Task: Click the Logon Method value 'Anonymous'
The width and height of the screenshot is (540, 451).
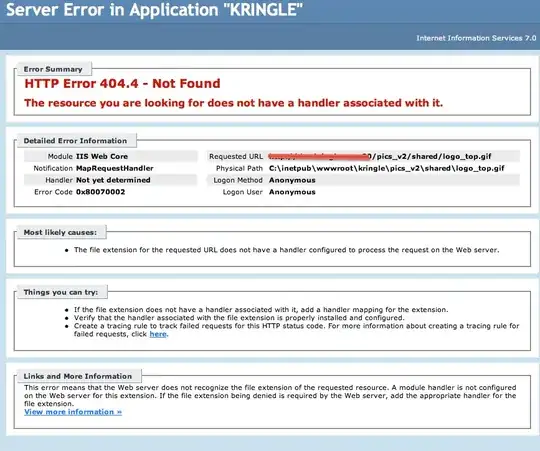Action: (292, 180)
